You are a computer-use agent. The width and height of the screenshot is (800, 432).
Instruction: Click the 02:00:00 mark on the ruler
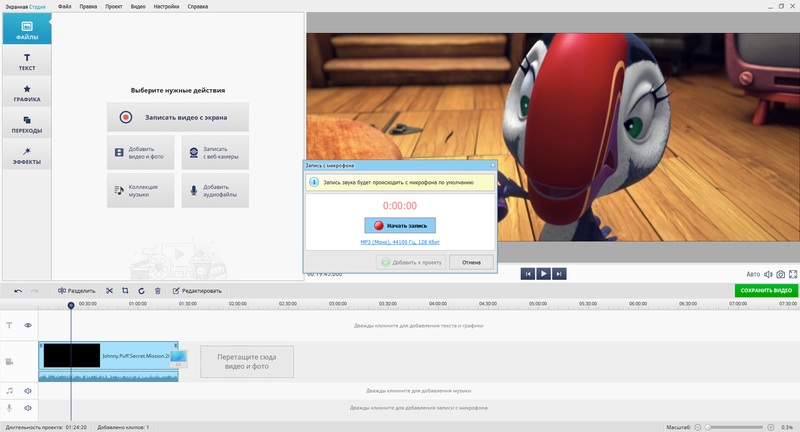[x=238, y=303]
